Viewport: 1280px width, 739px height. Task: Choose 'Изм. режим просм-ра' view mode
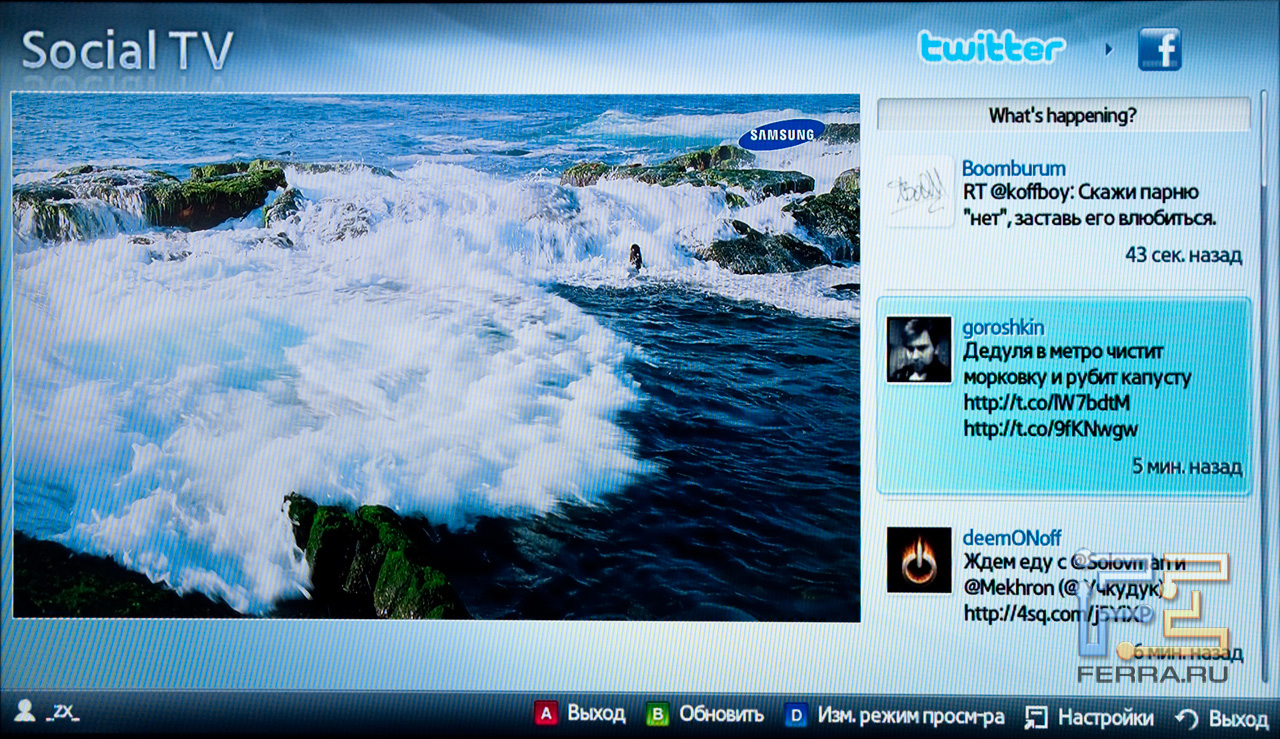coord(911,716)
